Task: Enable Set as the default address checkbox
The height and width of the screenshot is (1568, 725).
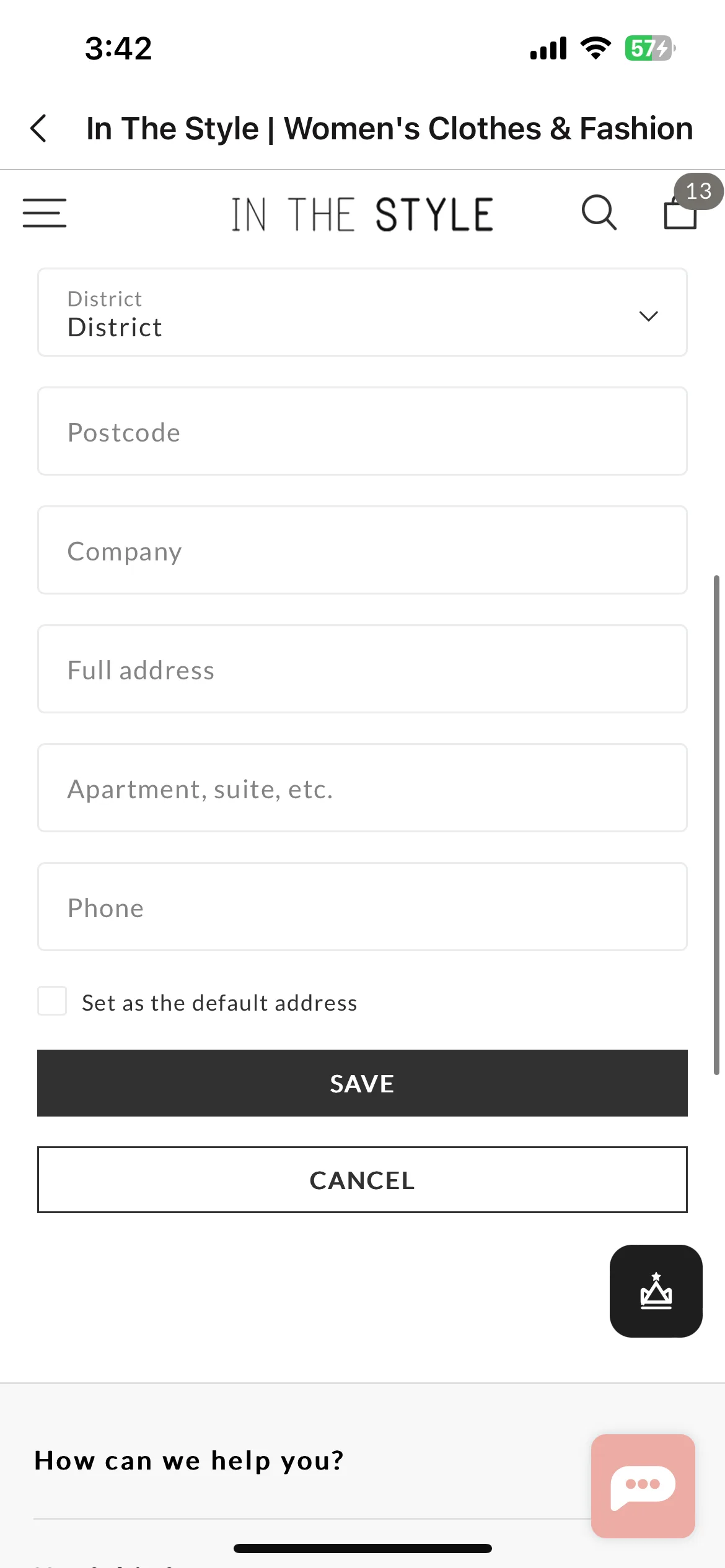Action: (52, 1001)
